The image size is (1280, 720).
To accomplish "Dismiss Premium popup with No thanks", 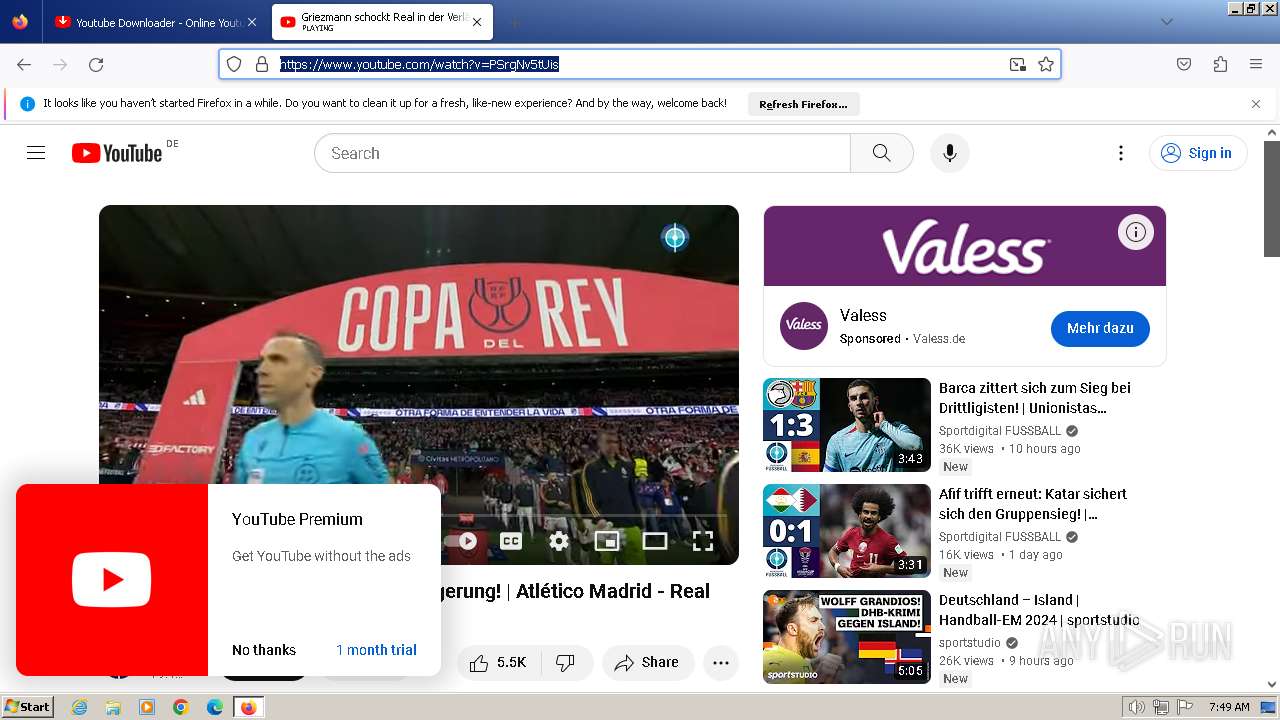I will click(x=264, y=650).
